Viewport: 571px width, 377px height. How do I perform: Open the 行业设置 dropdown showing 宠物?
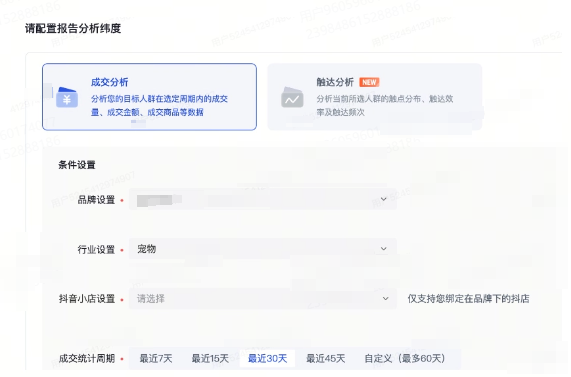[x=263, y=249]
